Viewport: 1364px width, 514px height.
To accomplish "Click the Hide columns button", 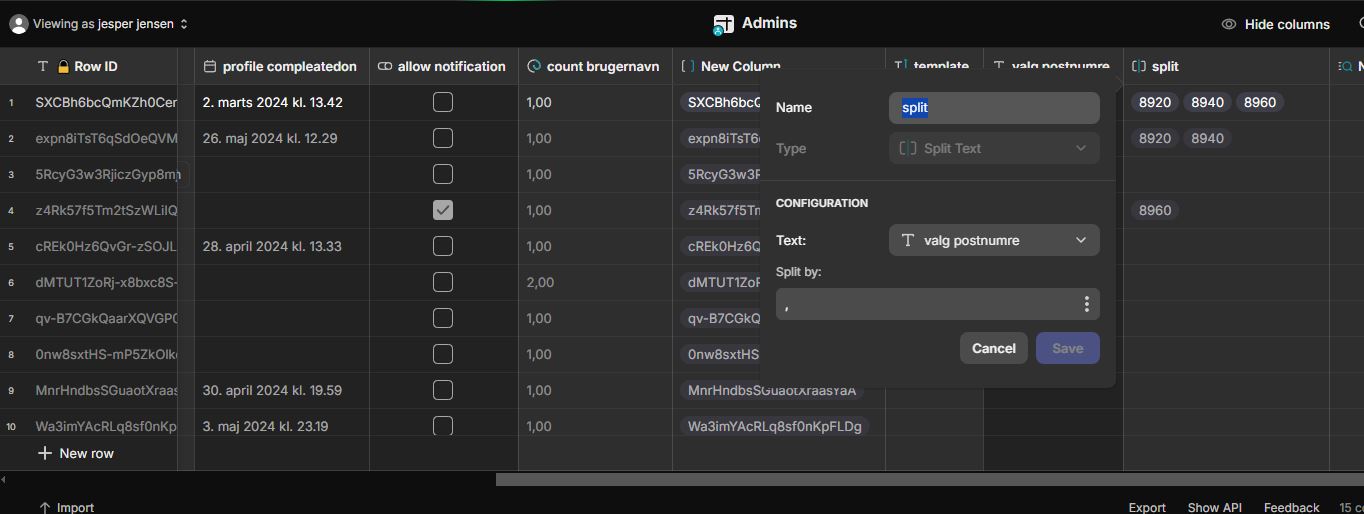I will [1276, 24].
